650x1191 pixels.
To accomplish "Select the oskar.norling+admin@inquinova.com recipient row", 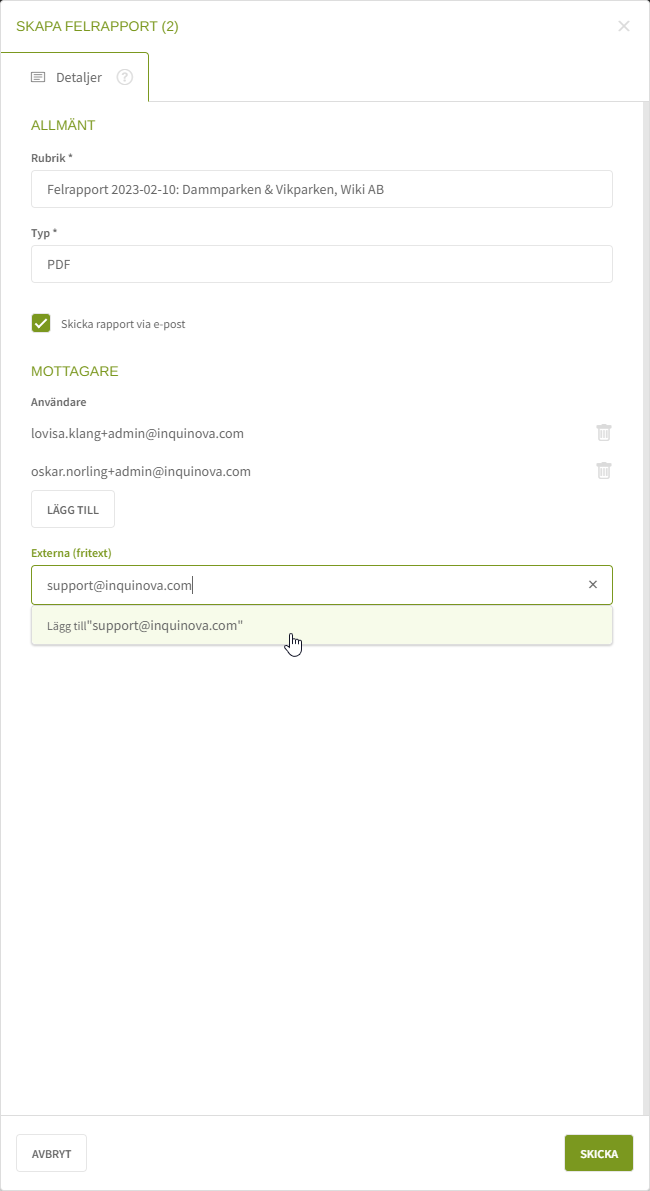I will [x=141, y=471].
